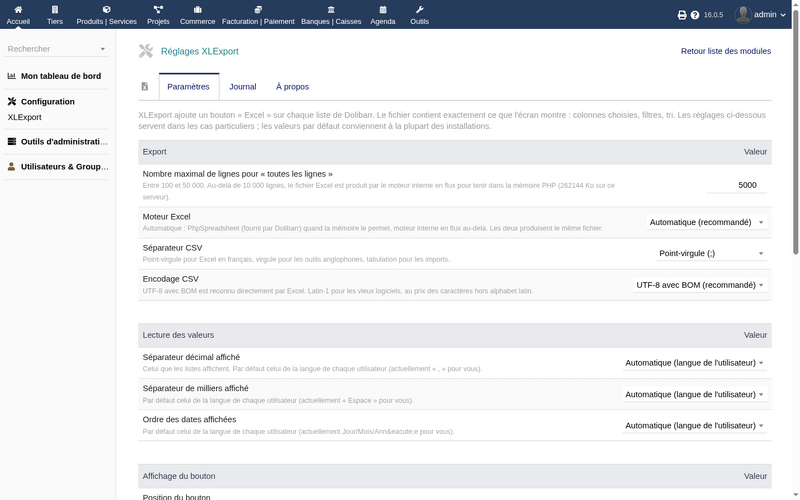Open Facturation | Paiement icon

tap(258, 9)
